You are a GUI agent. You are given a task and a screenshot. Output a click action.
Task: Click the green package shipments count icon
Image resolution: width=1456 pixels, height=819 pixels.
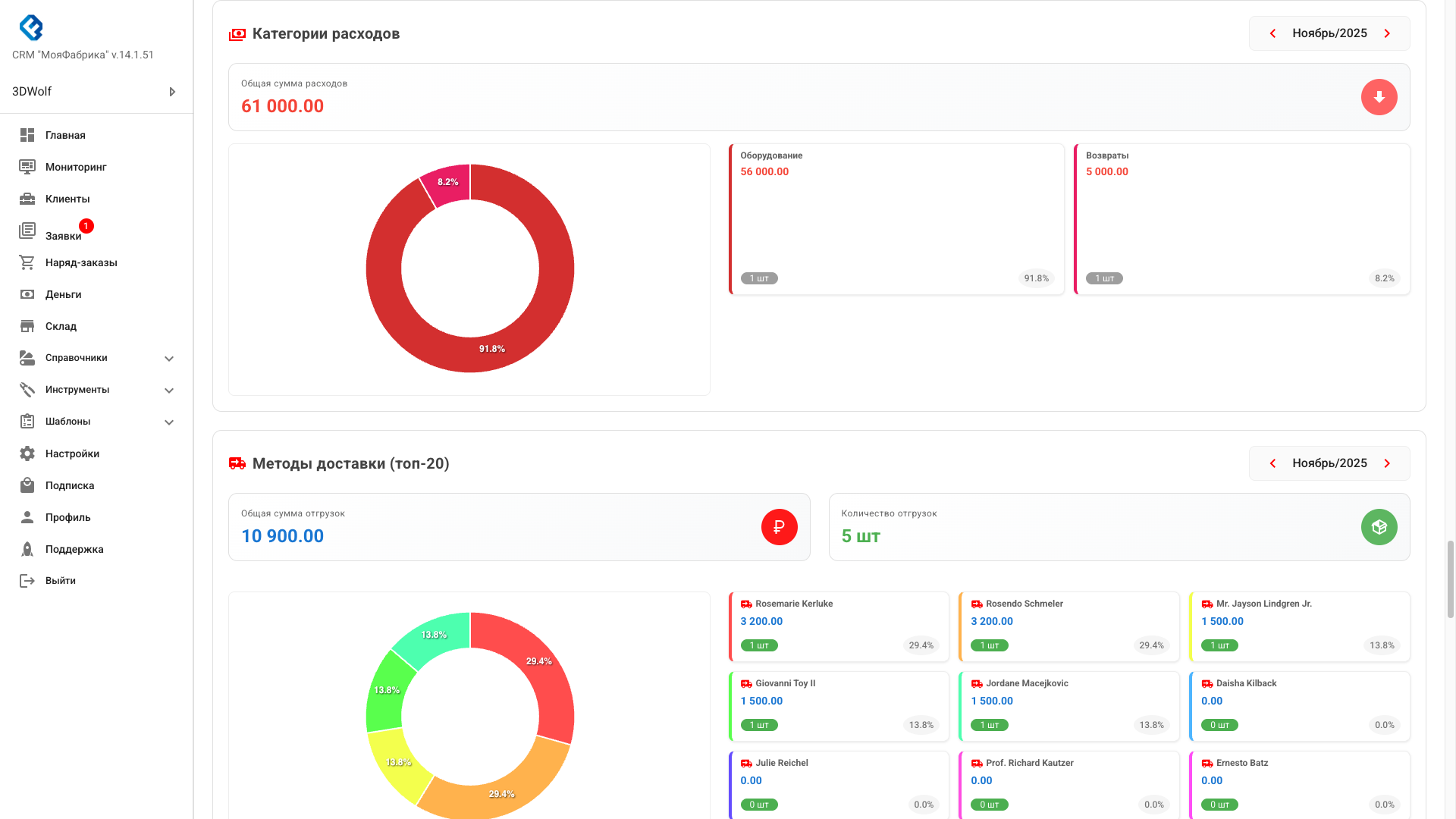(x=1379, y=527)
